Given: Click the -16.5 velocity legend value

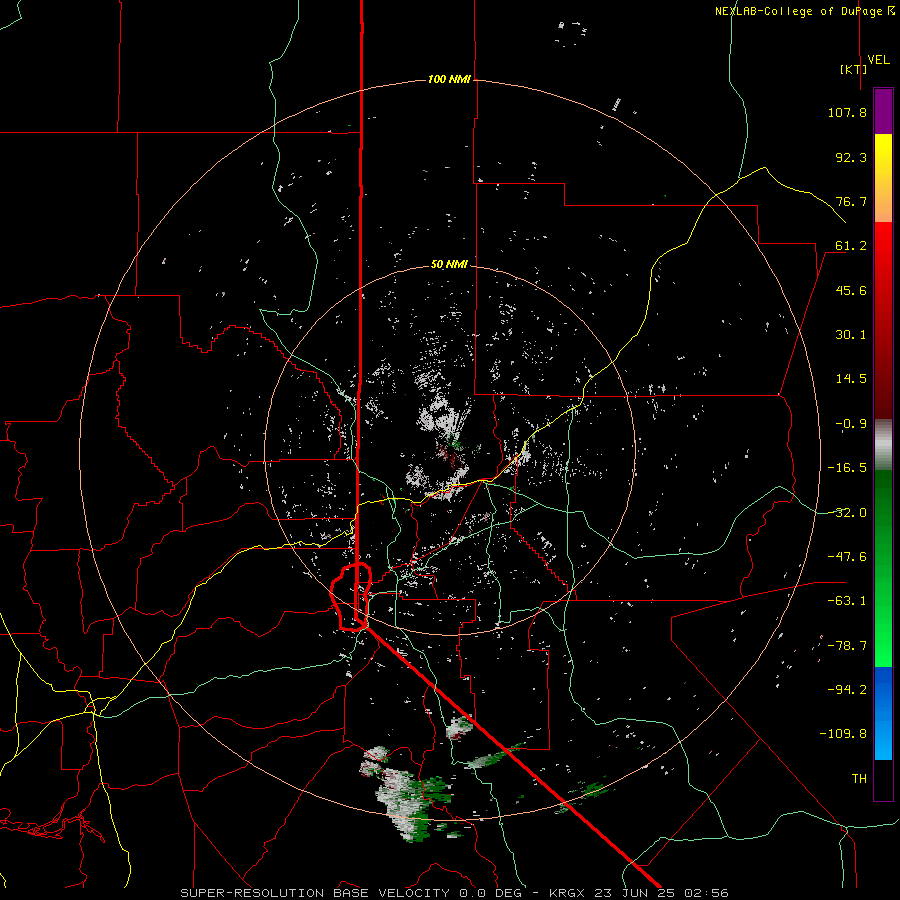Looking at the screenshot, I should pos(847,468).
